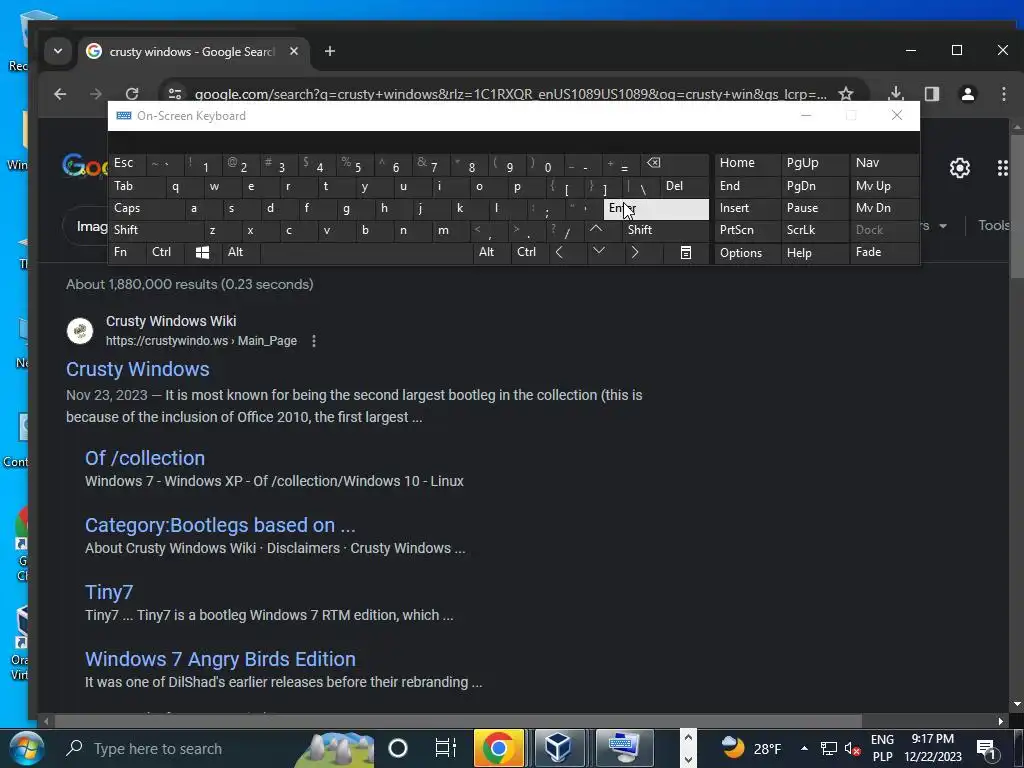Toggle right Shift key on keyboard

coord(666,230)
